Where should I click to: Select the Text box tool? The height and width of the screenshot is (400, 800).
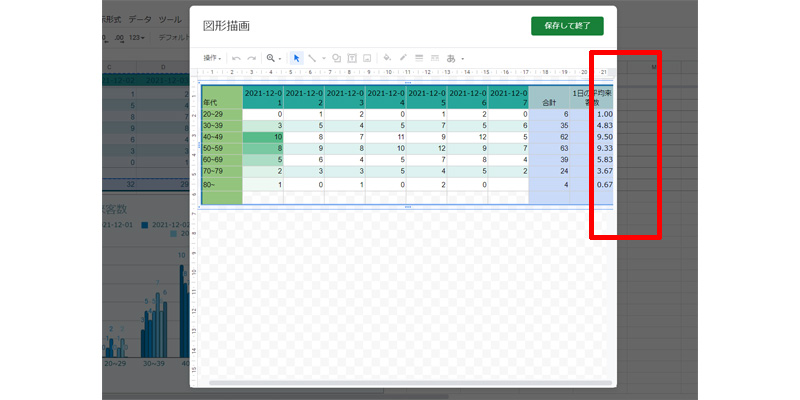coord(352,58)
